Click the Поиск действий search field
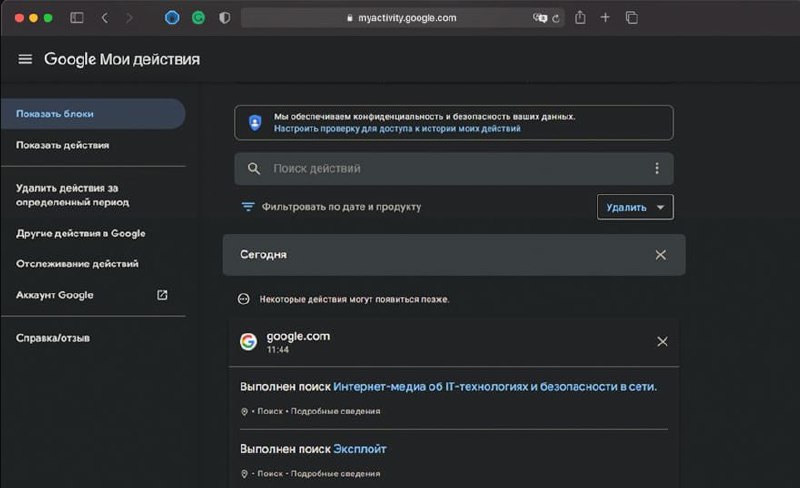This screenshot has height=488, width=800. coord(454,168)
